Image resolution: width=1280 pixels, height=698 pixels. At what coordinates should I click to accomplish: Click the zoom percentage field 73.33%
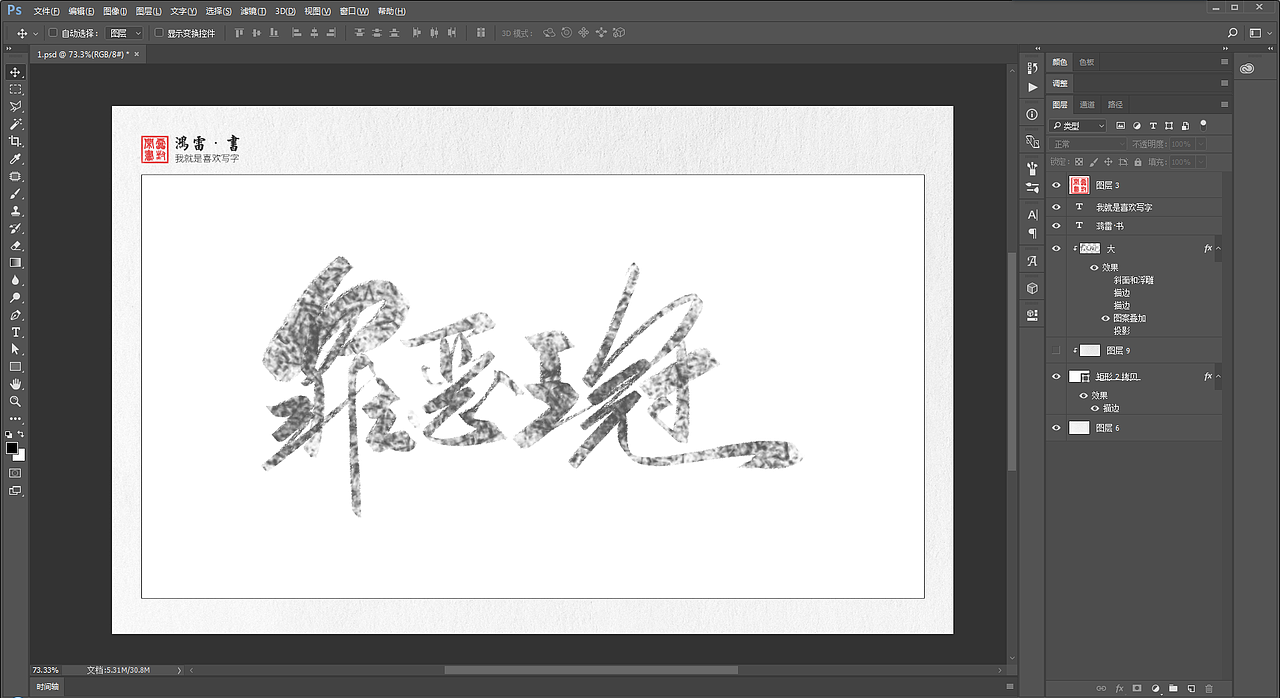45,670
